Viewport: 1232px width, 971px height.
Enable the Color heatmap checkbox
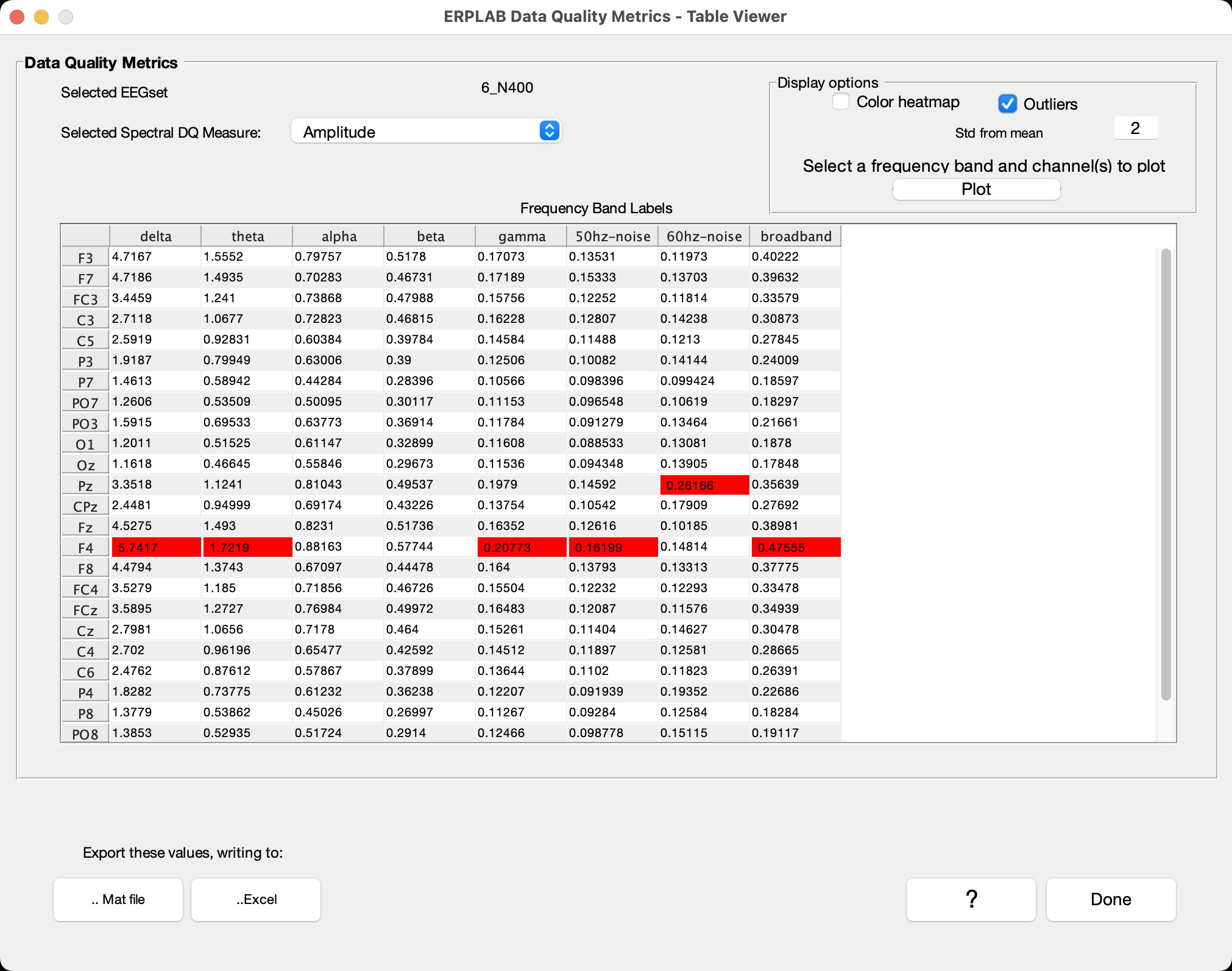[841, 102]
